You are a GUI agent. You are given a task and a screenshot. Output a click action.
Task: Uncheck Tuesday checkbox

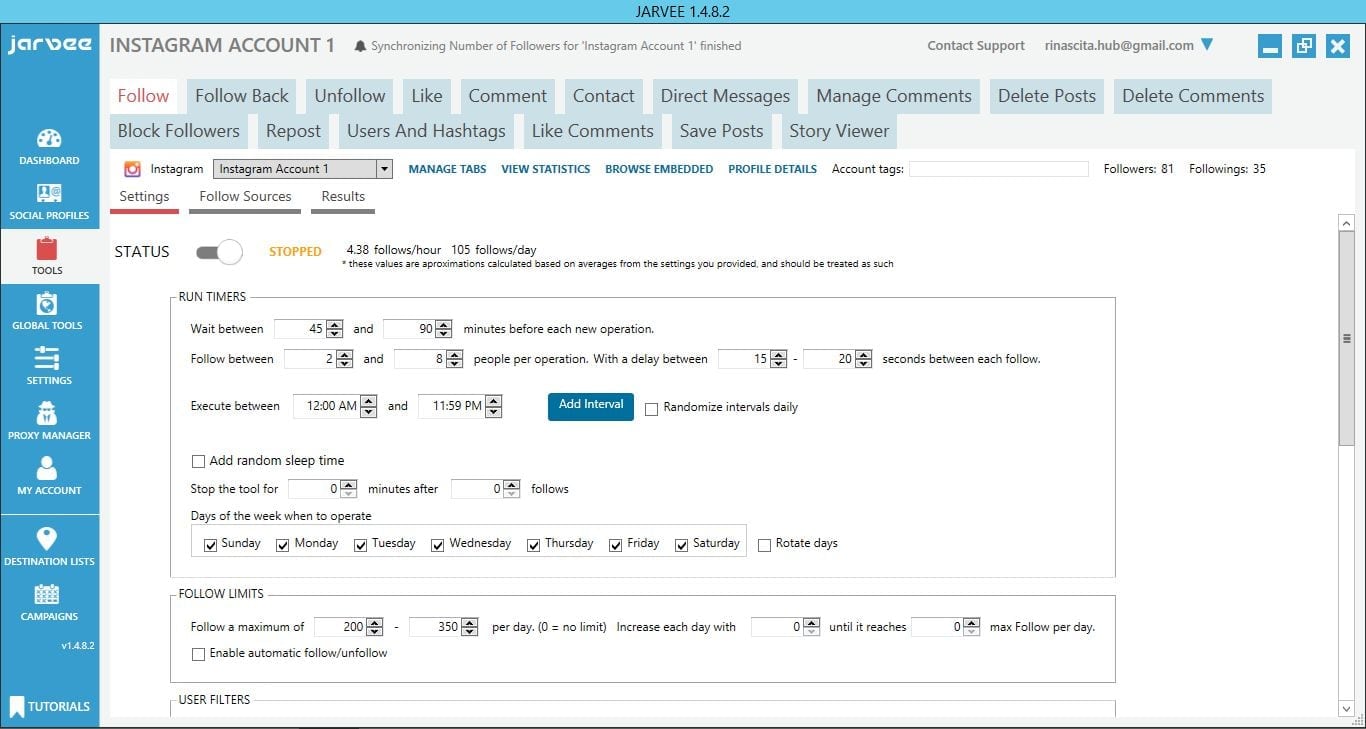pyautogui.click(x=361, y=545)
